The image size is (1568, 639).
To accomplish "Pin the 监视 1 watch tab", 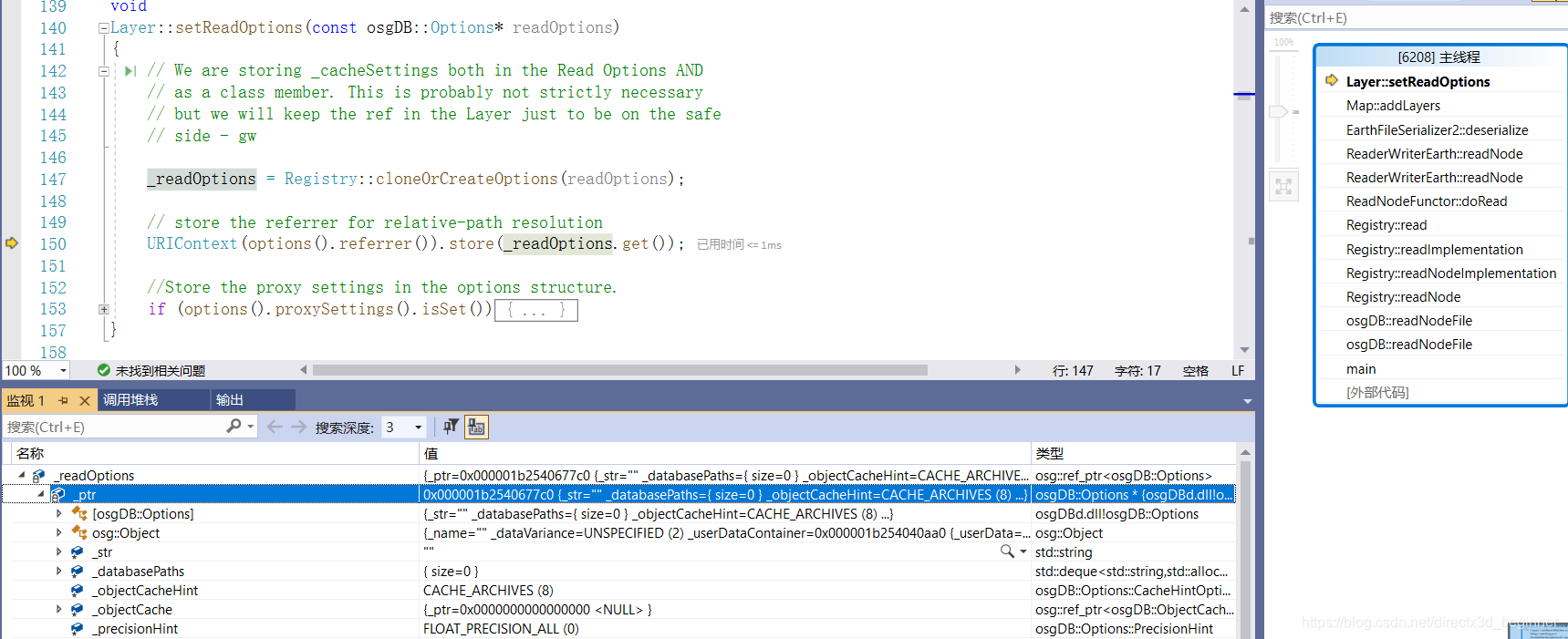I will click(63, 400).
